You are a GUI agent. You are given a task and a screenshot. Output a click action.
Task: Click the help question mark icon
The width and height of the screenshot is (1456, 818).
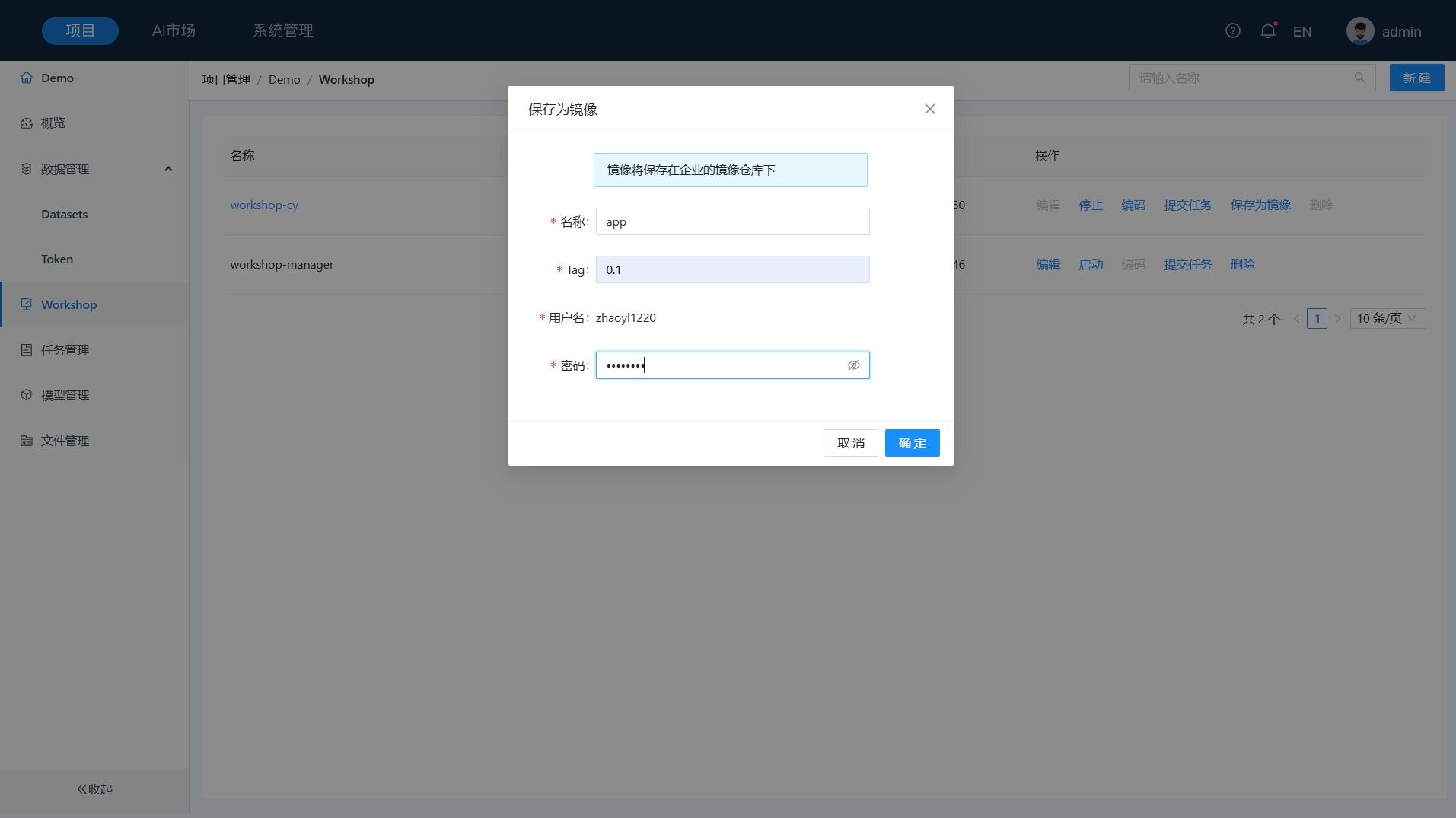[1232, 31]
